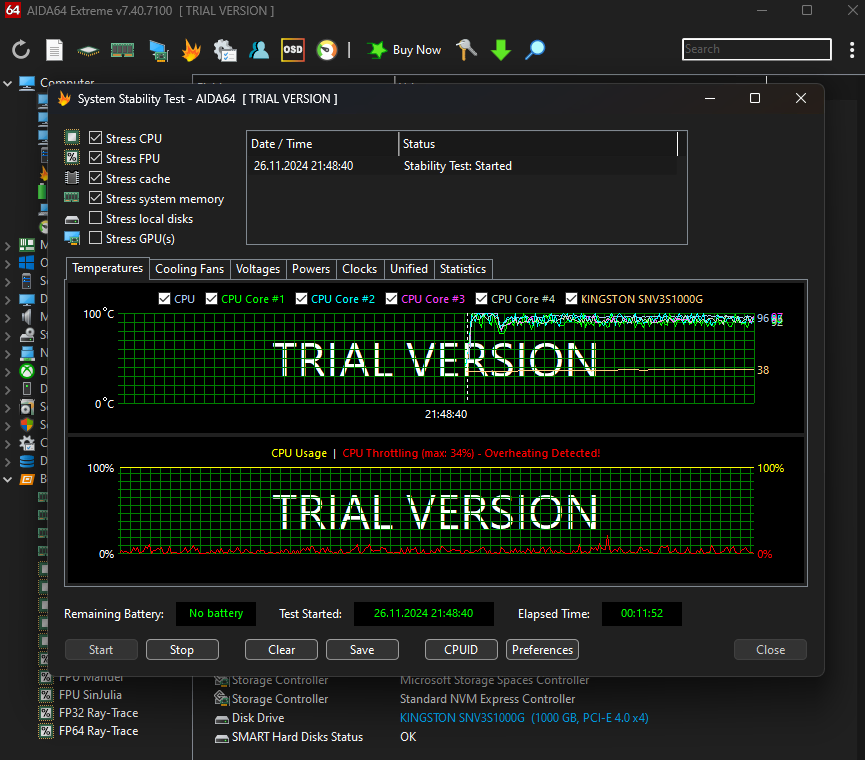
Task: Click the blue monitor-and-PC toolbar icon
Action: [159, 51]
